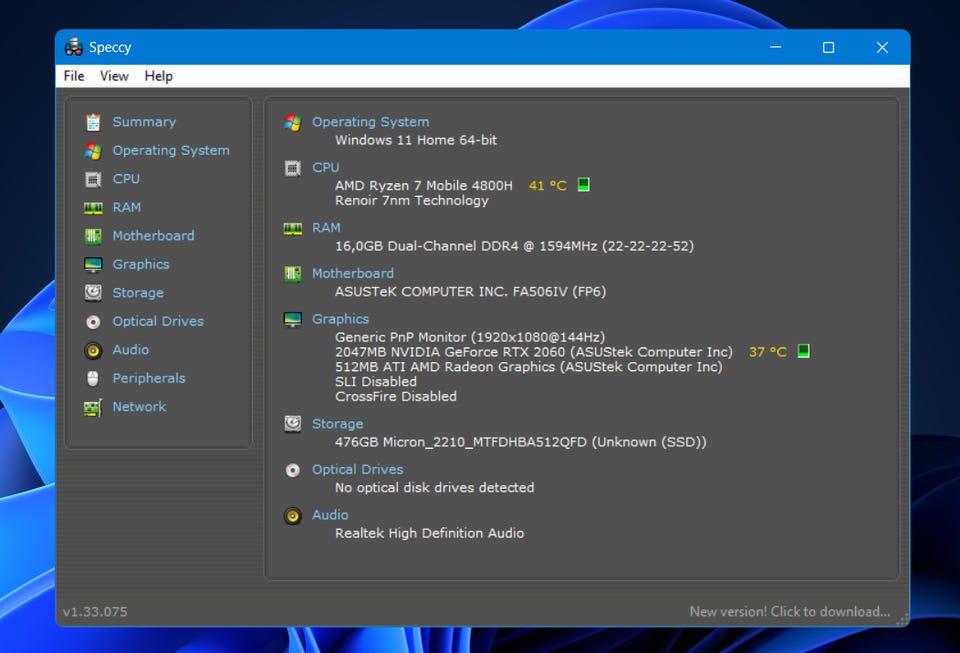
Task: Go to Peripherals section in sidebar
Action: click(149, 378)
